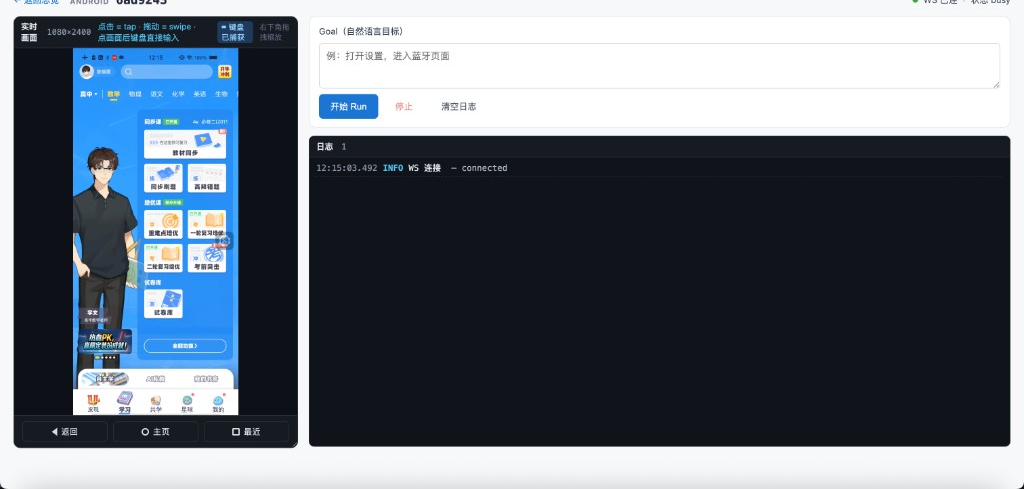Tap the 全部功能 button

(x=185, y=346)
